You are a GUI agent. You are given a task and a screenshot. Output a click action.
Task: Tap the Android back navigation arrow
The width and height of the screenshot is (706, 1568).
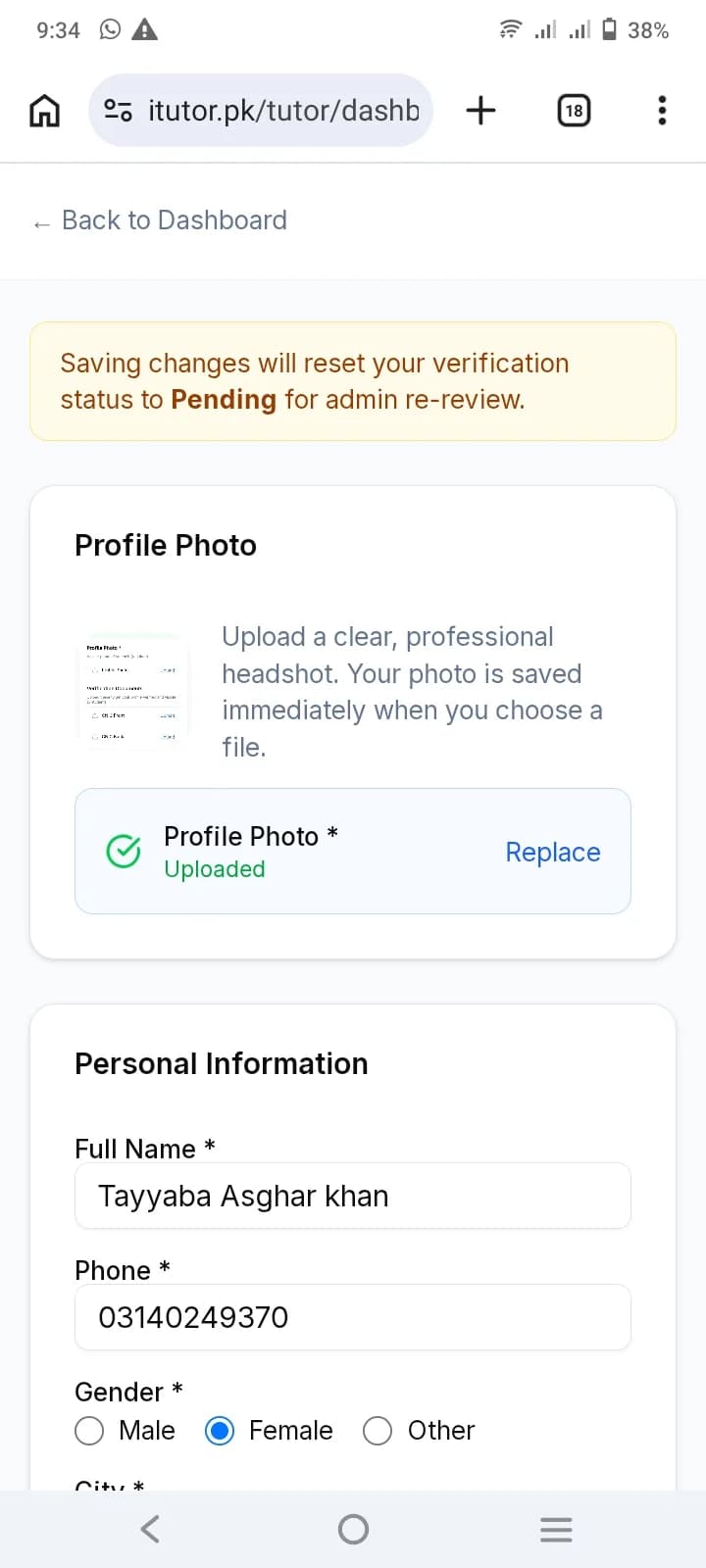[x=149, y=1529]
